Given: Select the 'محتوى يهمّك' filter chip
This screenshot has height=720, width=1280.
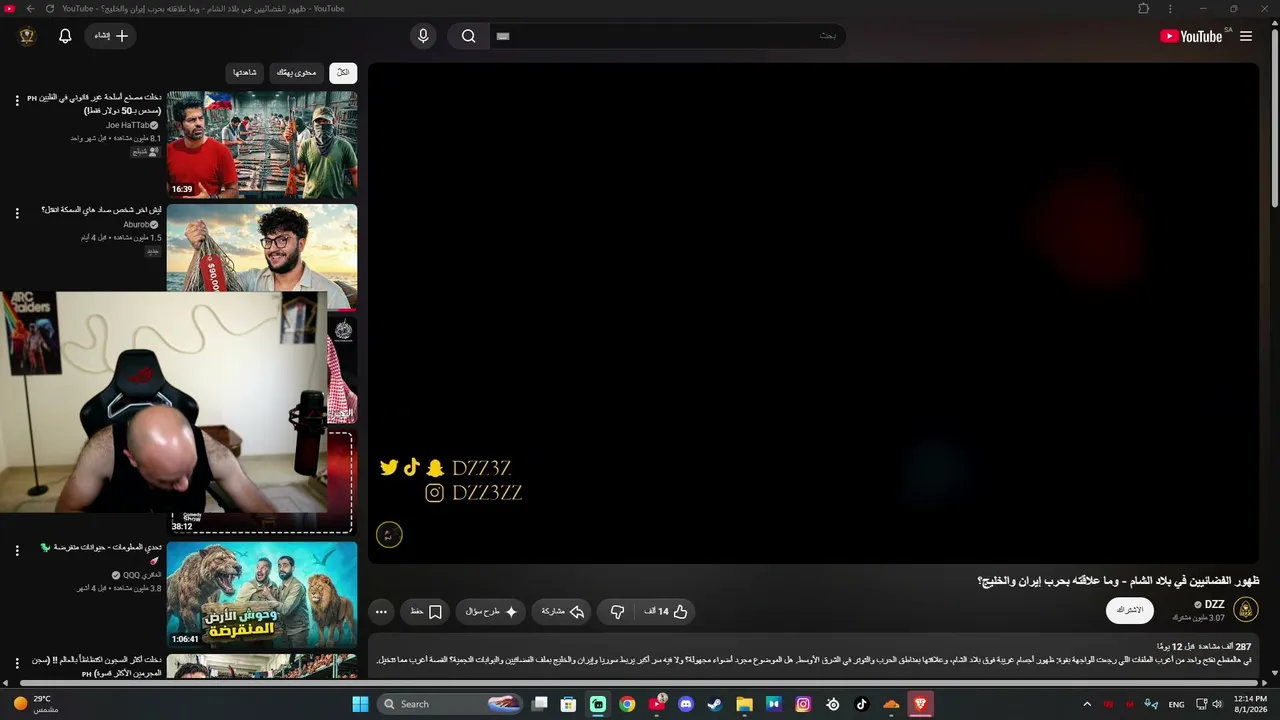Looking at the screenshot, I should pos(296,72).
